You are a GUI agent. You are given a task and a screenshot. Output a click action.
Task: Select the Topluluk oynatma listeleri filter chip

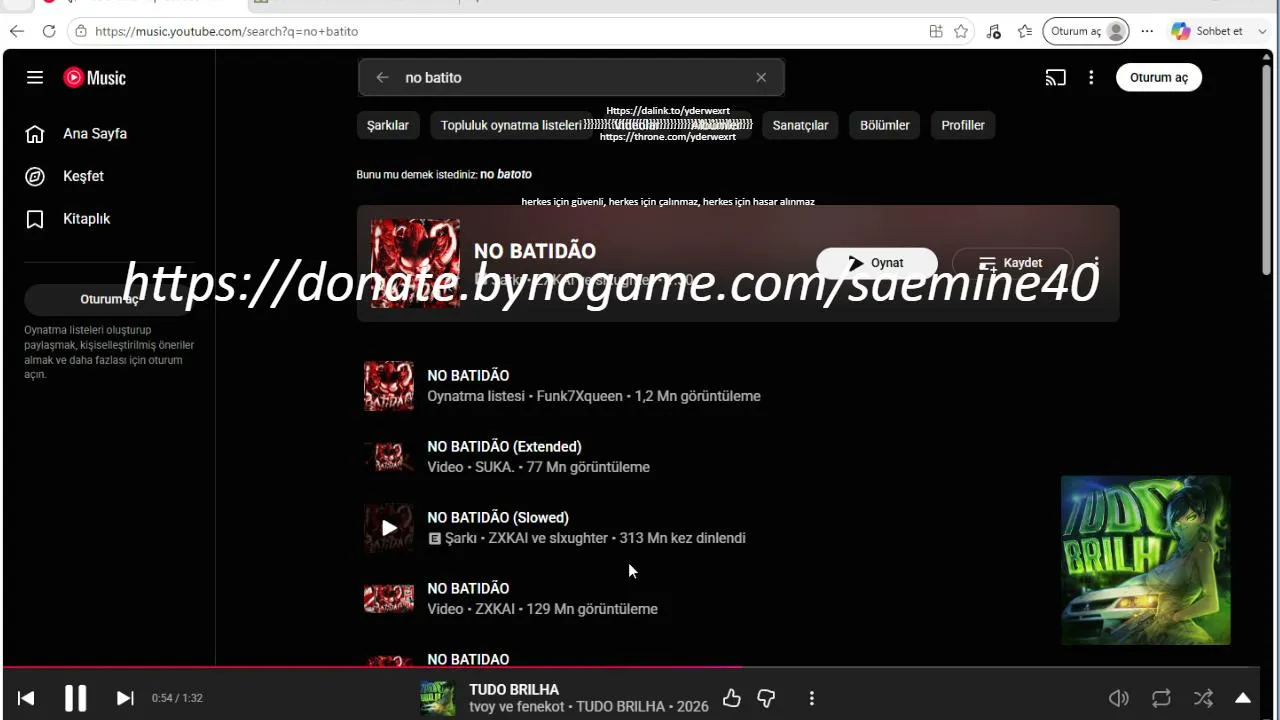coord(511,125)
